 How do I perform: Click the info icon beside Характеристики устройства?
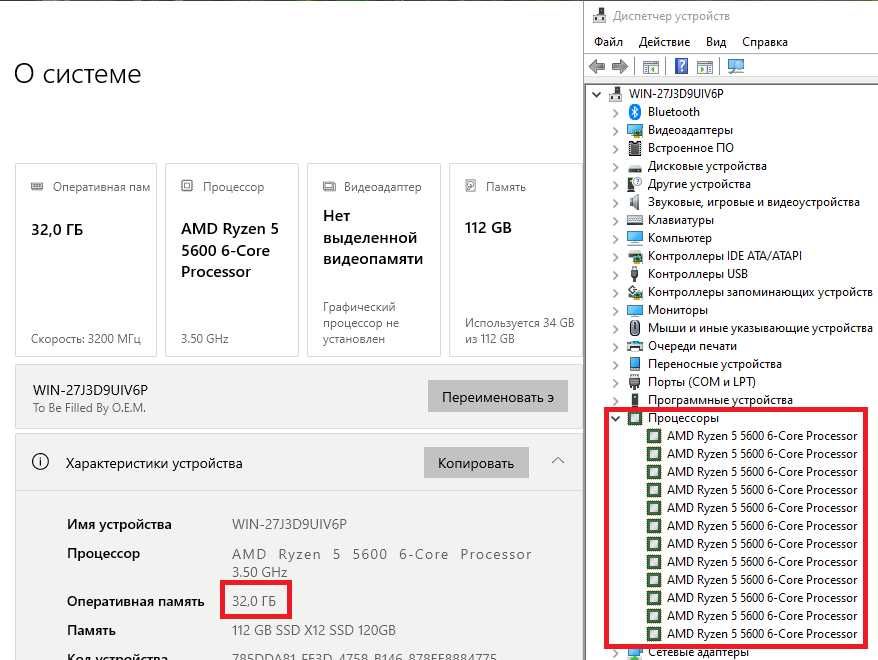click(x=40, y=462)
